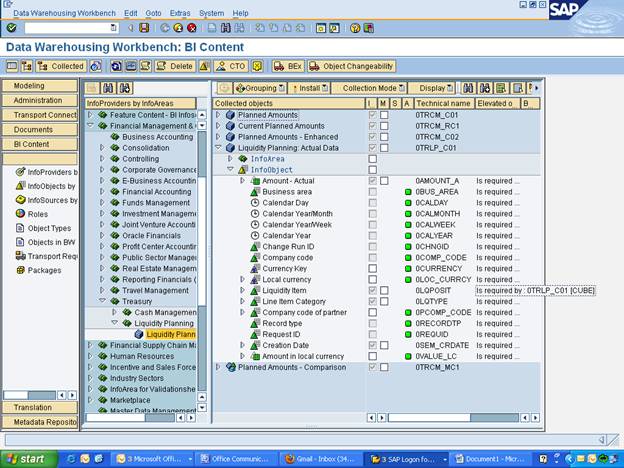
Task: Open the Help menu
Action: (x=240, y=13)
